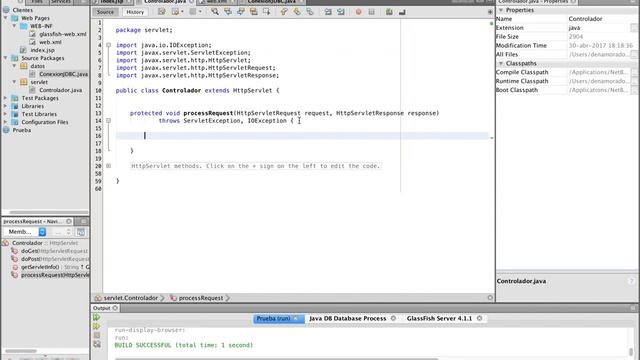Select Controlador.java in the project tree
640x360 pixels.
click(x=60, y=90)
